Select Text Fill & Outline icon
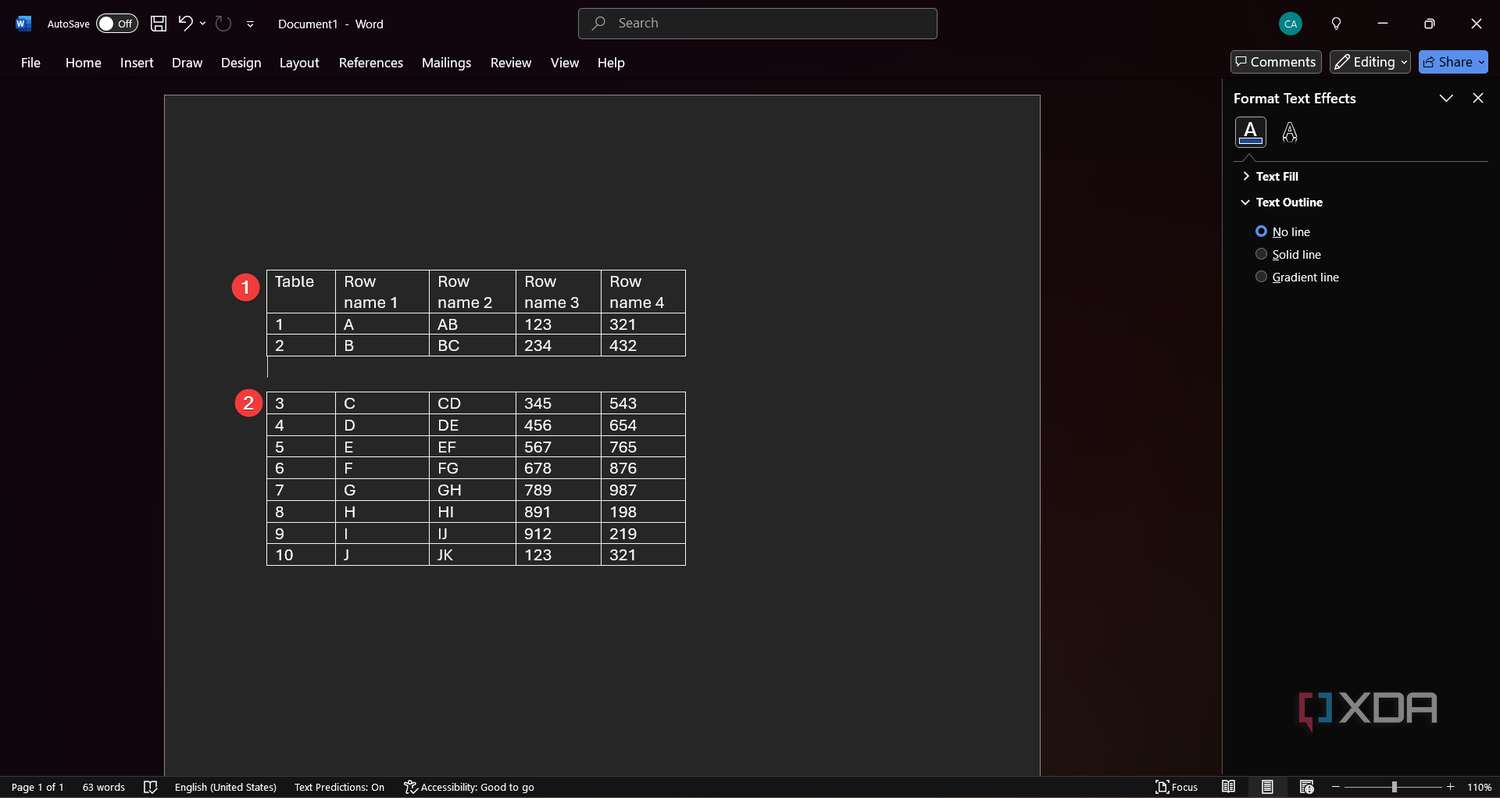 point(1251,132)
